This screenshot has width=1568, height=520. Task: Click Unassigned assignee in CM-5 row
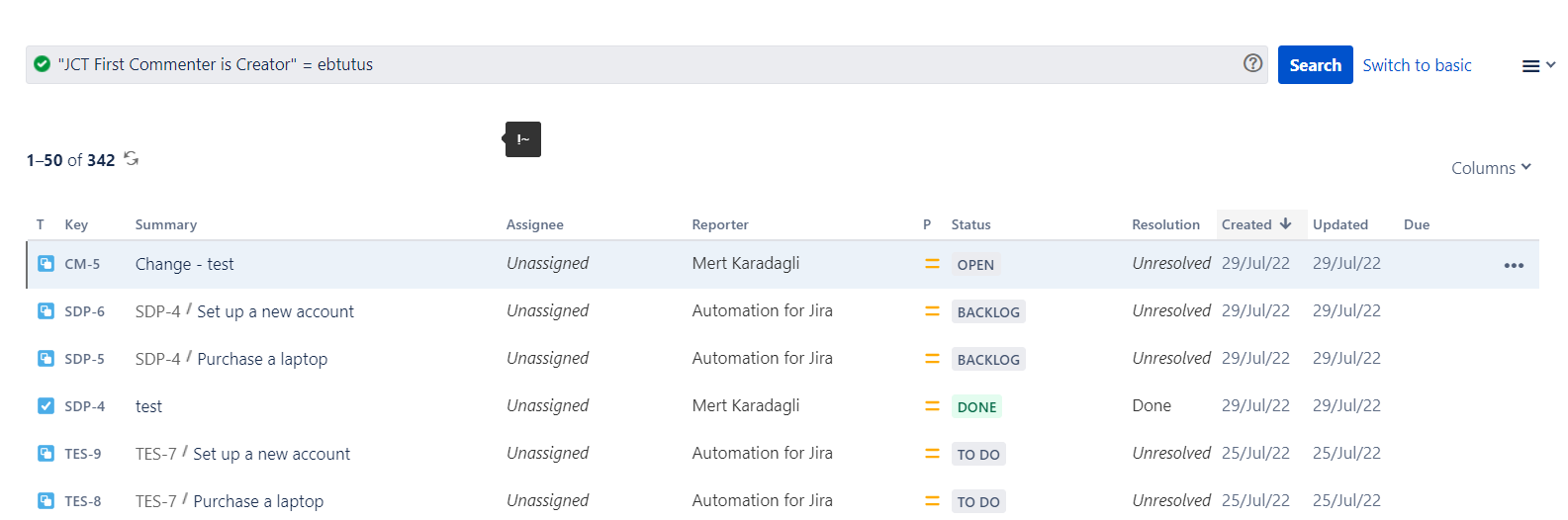point(547,263)
